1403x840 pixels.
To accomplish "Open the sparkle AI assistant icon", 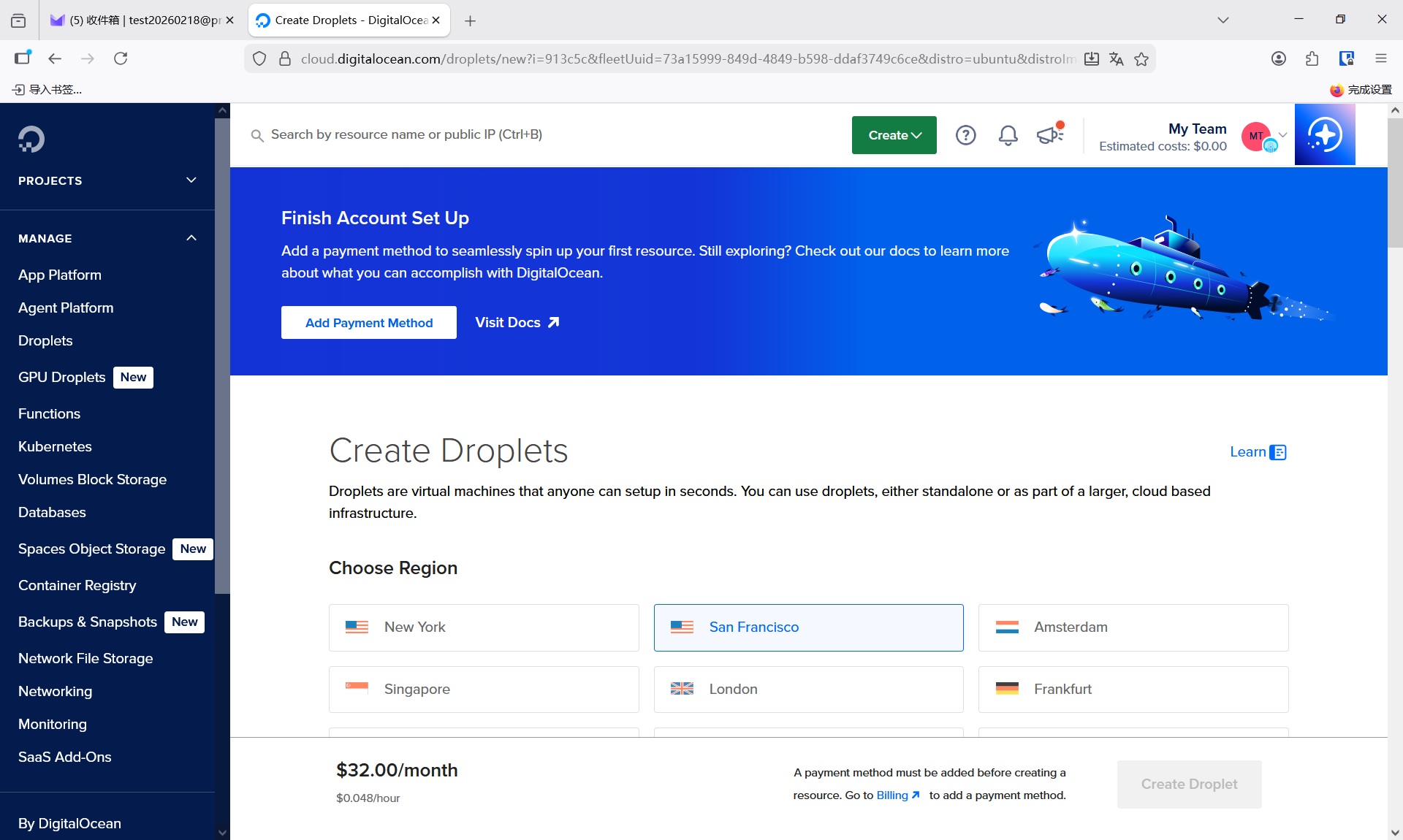I will (1325, 134).
